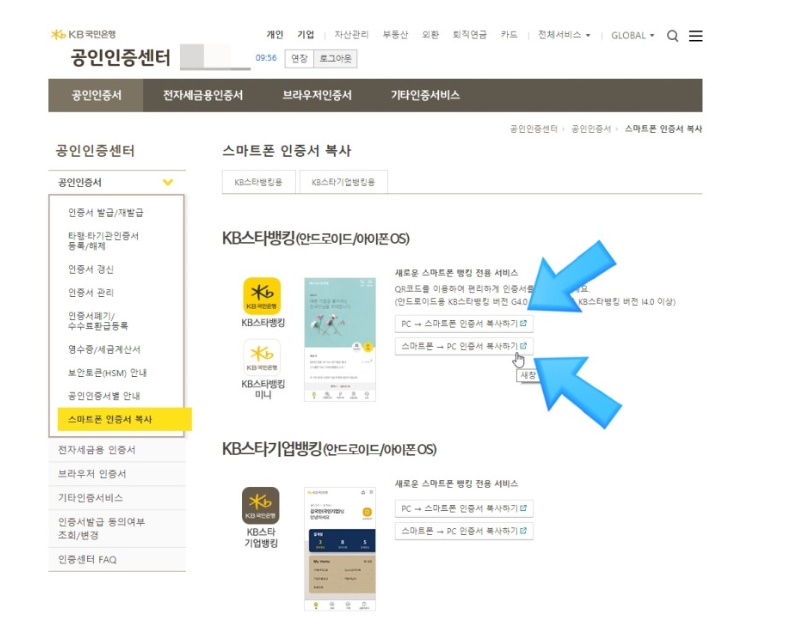
Task: Open 브라우저 인증서 sidebar section
Action: pyautogui.click(x=117, y=474)
